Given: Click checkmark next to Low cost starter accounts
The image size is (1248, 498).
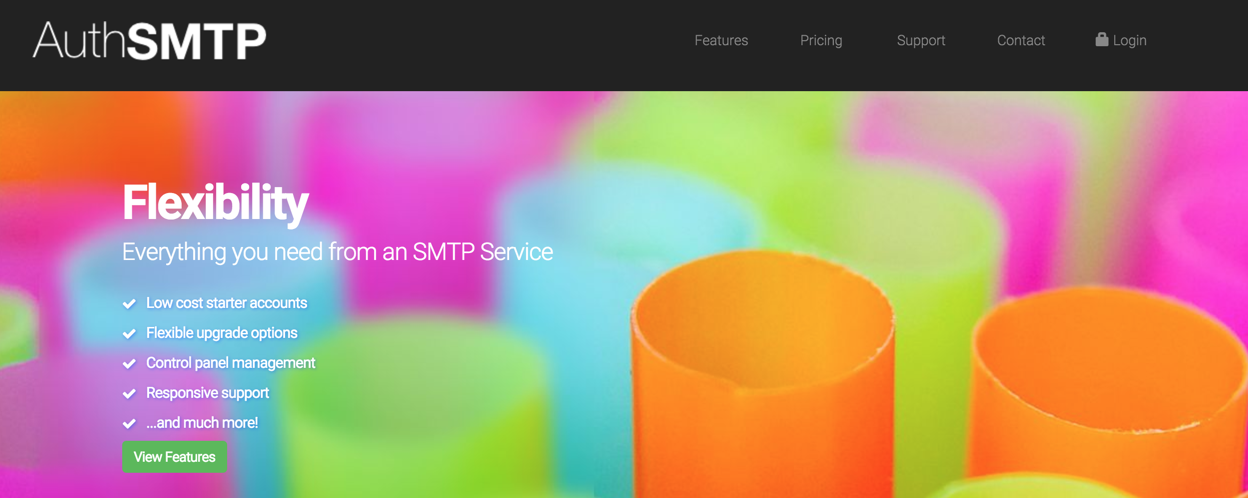Looking at the screenshot, I should click(x=129, y=303).
